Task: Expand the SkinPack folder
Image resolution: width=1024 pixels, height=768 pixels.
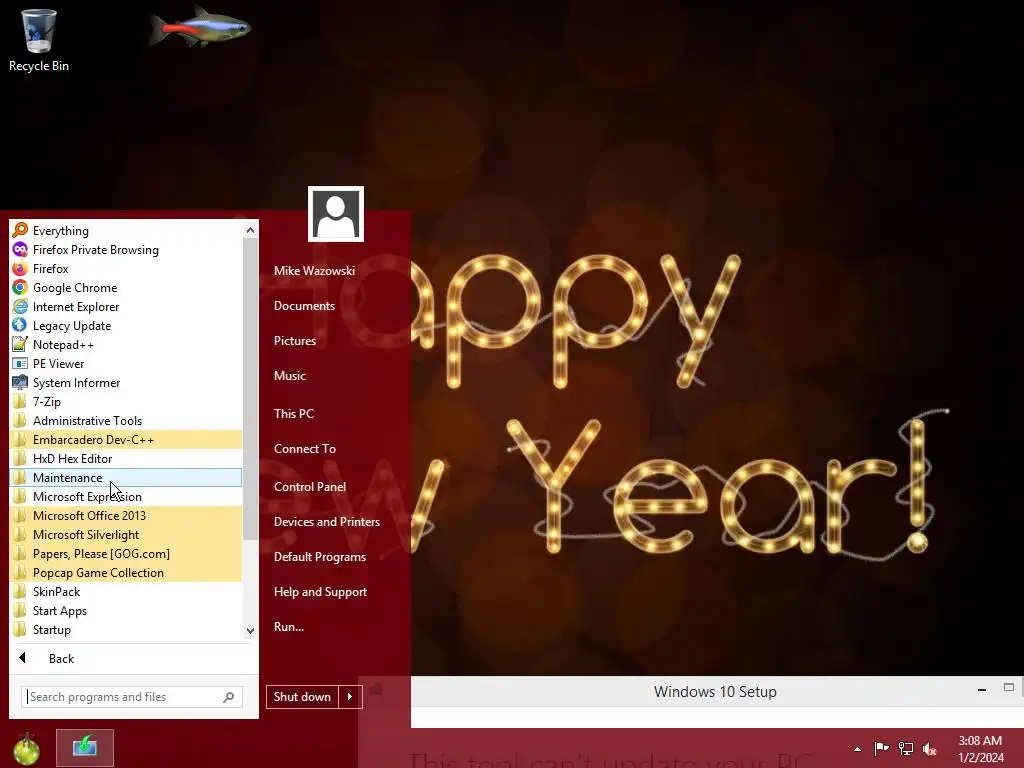Action: point(126,591)
